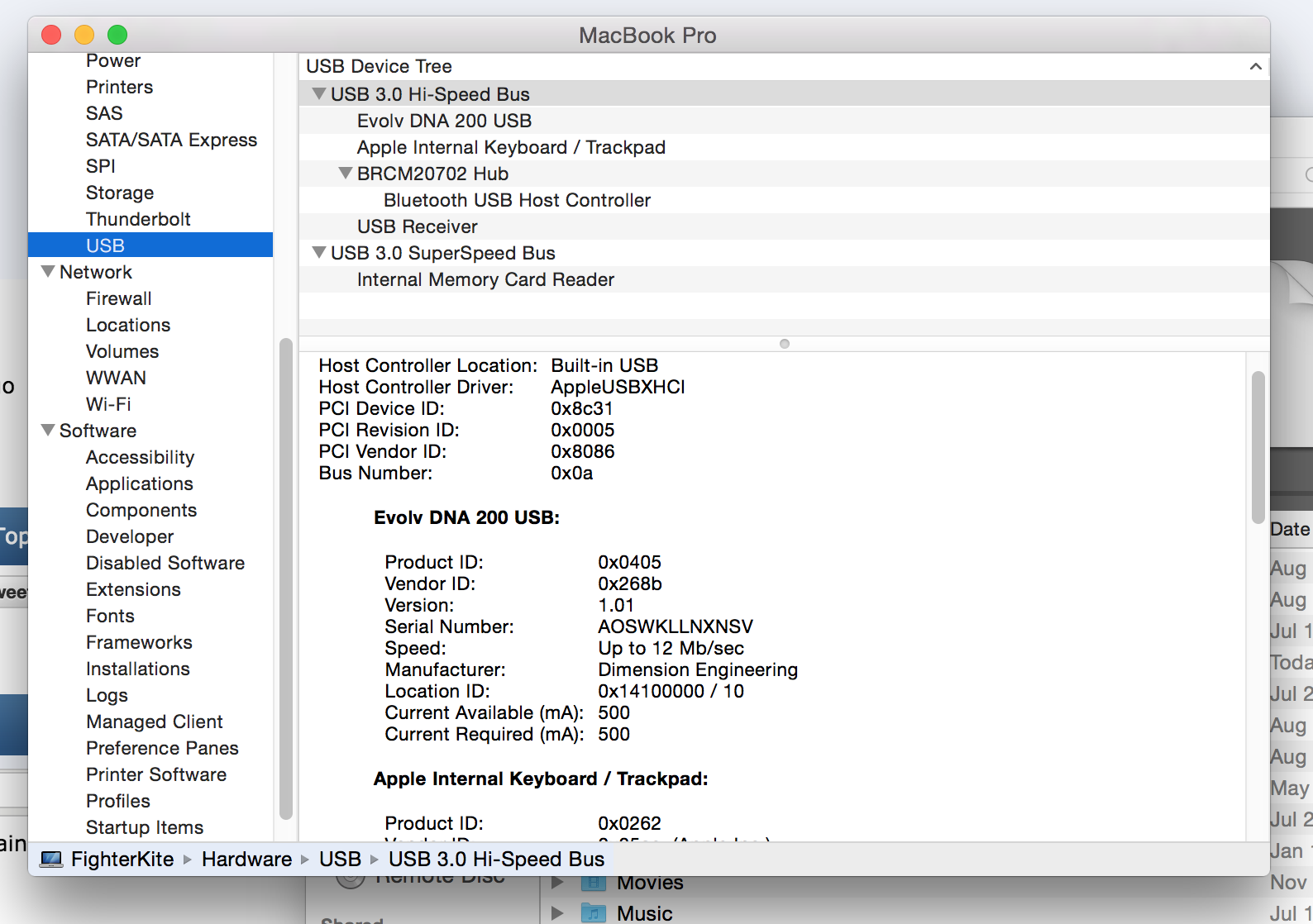Open Frameworks under Software

(x=139, y=642)
